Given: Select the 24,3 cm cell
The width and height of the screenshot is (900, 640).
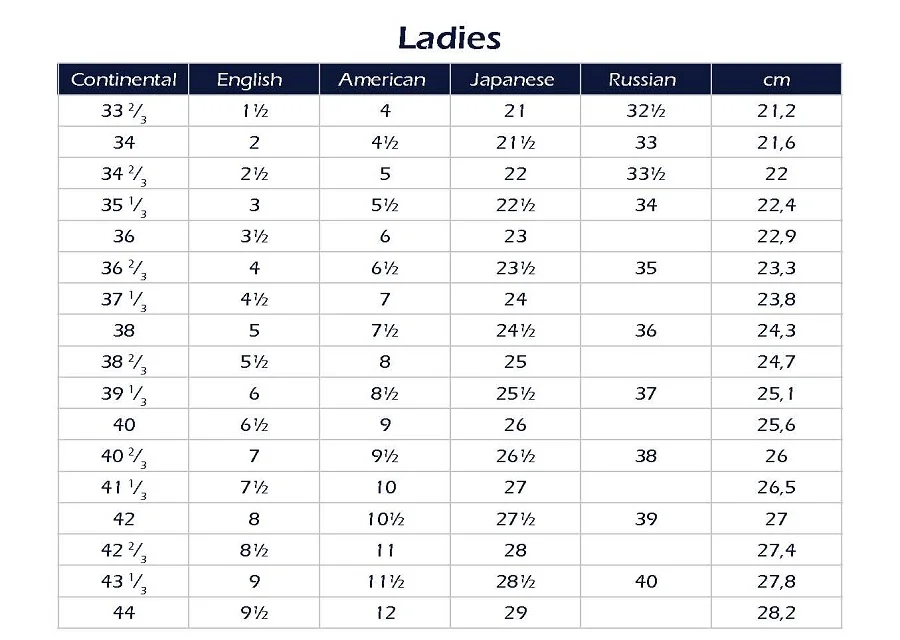Looking at the screenshot, I should [x=776, y=331].
